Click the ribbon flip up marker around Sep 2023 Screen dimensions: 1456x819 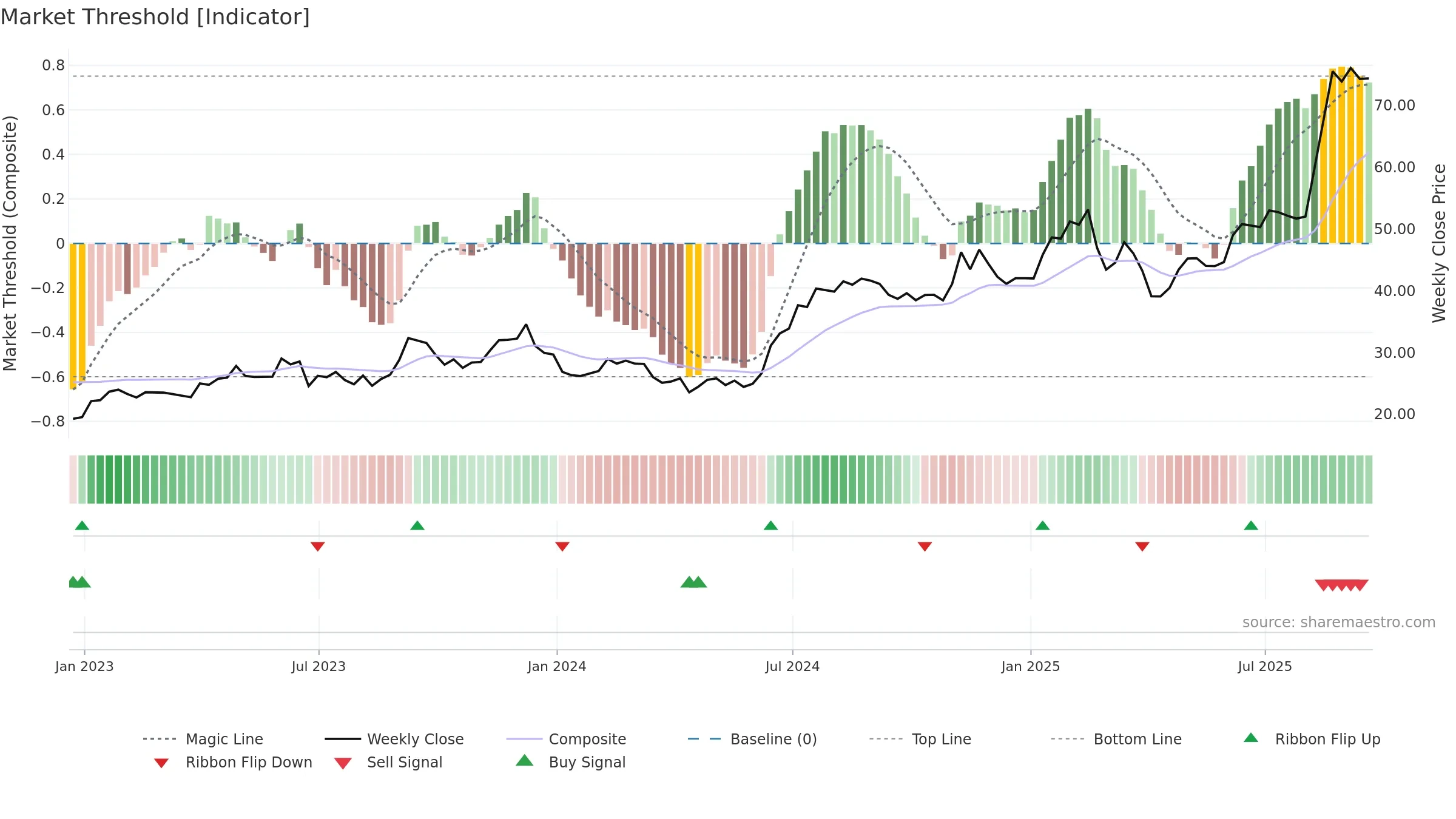pyautogui.click(x=417, y=525)
